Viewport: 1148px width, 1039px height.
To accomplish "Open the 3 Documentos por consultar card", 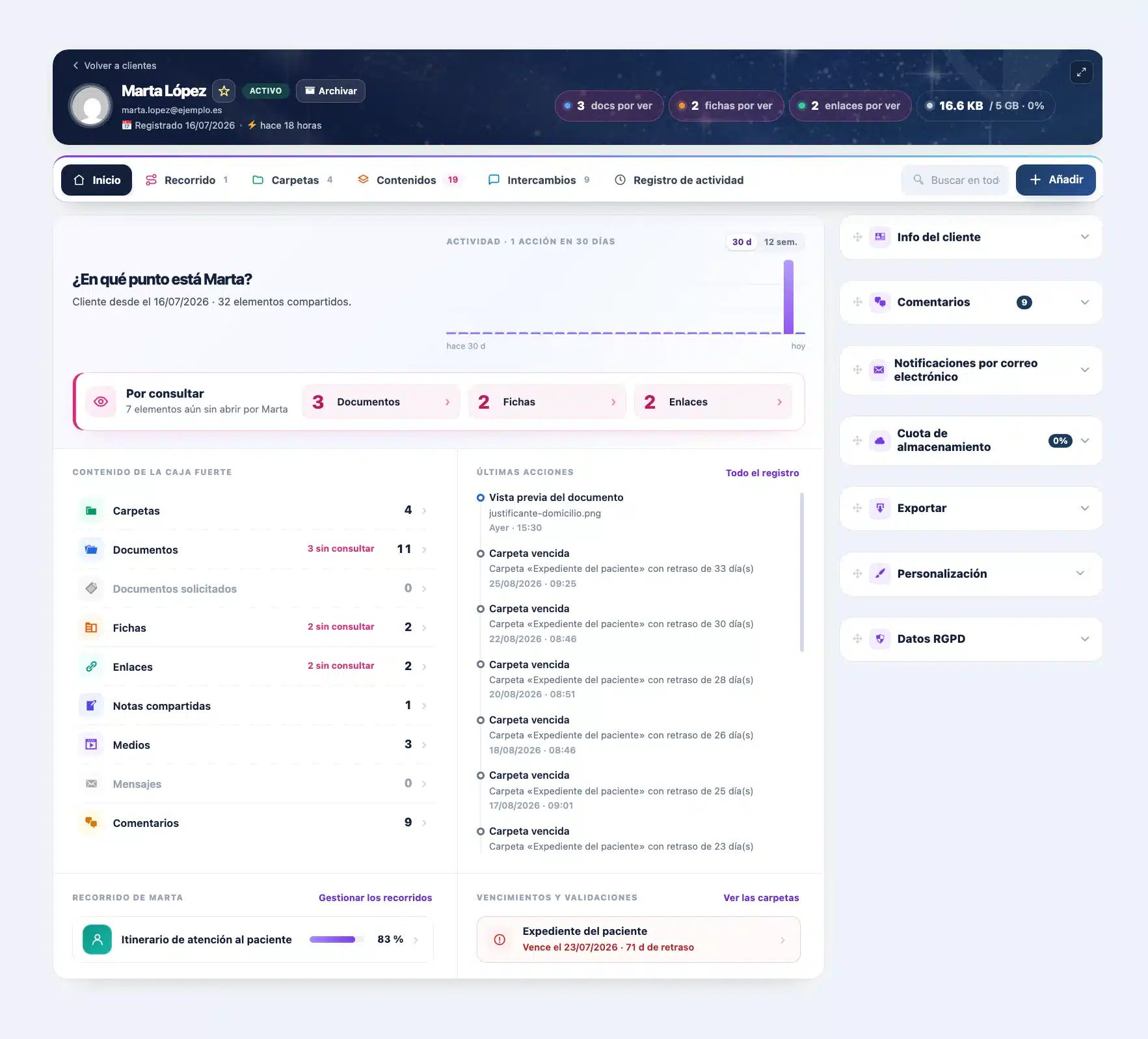I will pos(381,402).
